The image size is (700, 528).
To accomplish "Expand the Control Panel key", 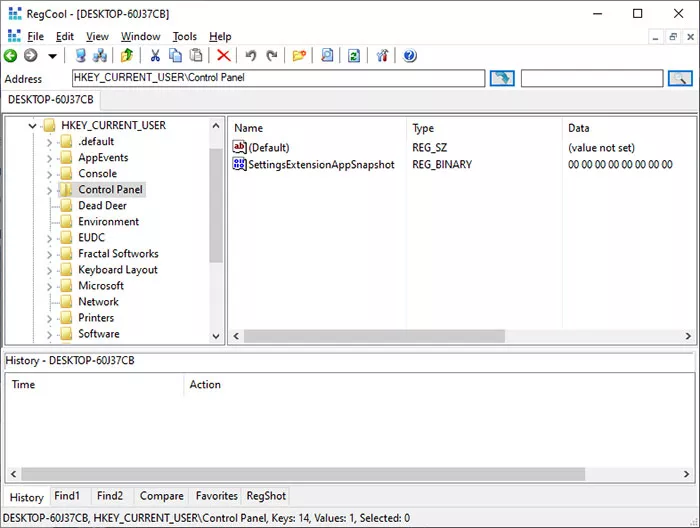I will 49,191.
